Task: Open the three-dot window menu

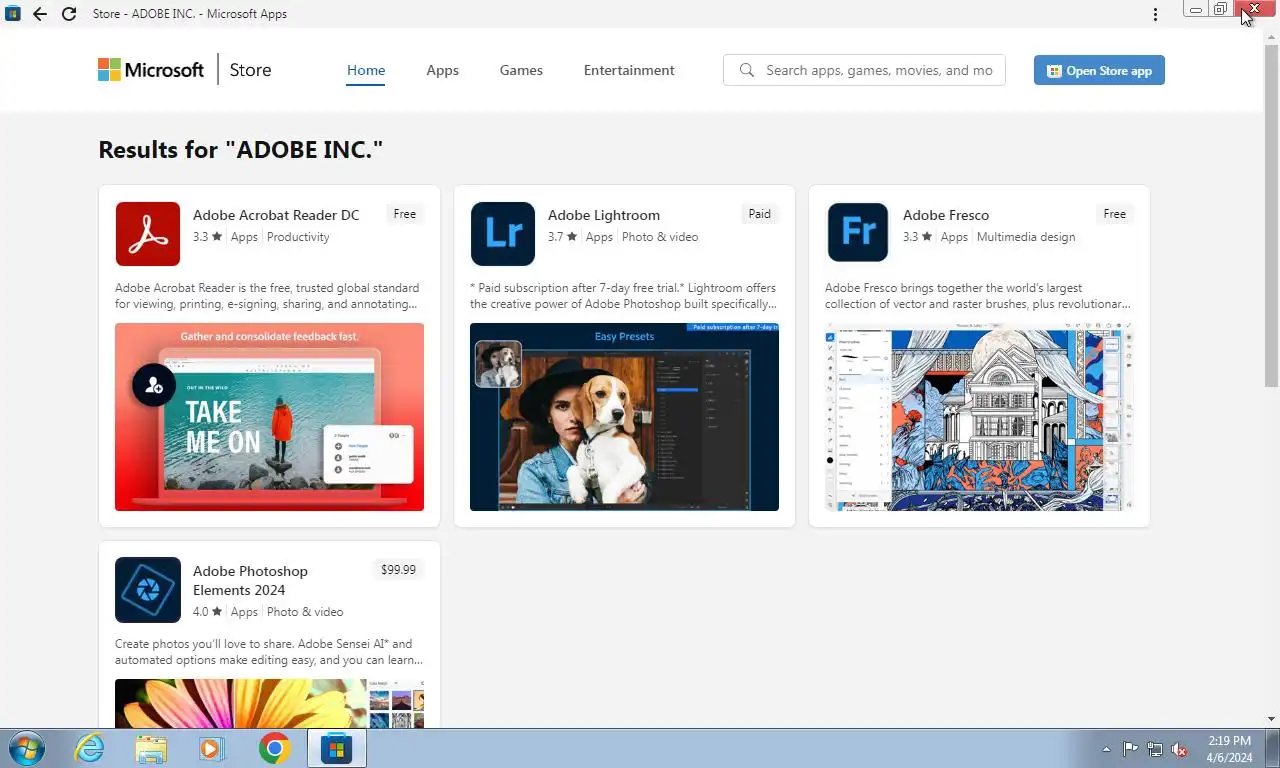Action: 1155,14
